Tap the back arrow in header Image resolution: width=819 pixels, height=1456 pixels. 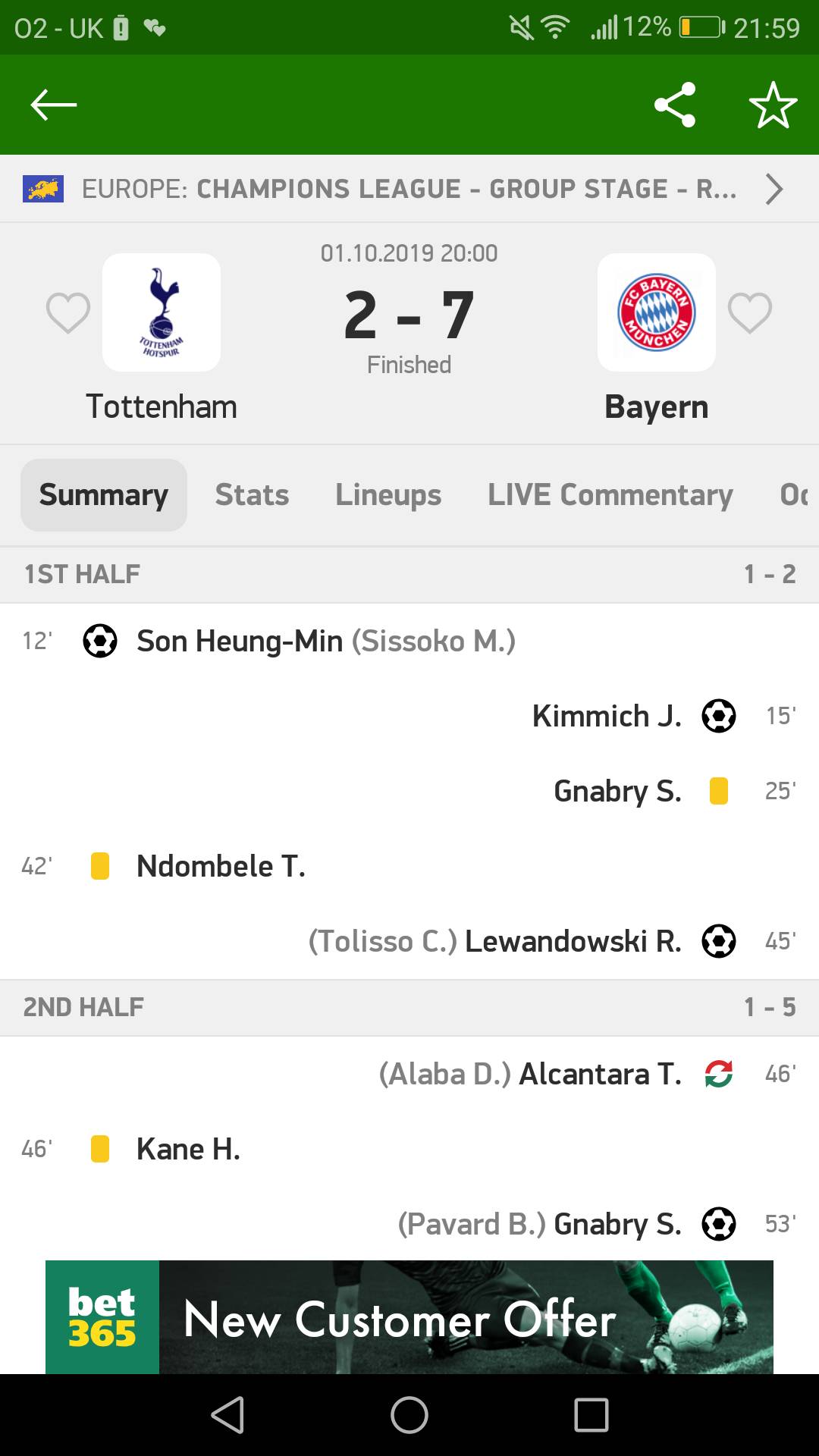[53, 105]
